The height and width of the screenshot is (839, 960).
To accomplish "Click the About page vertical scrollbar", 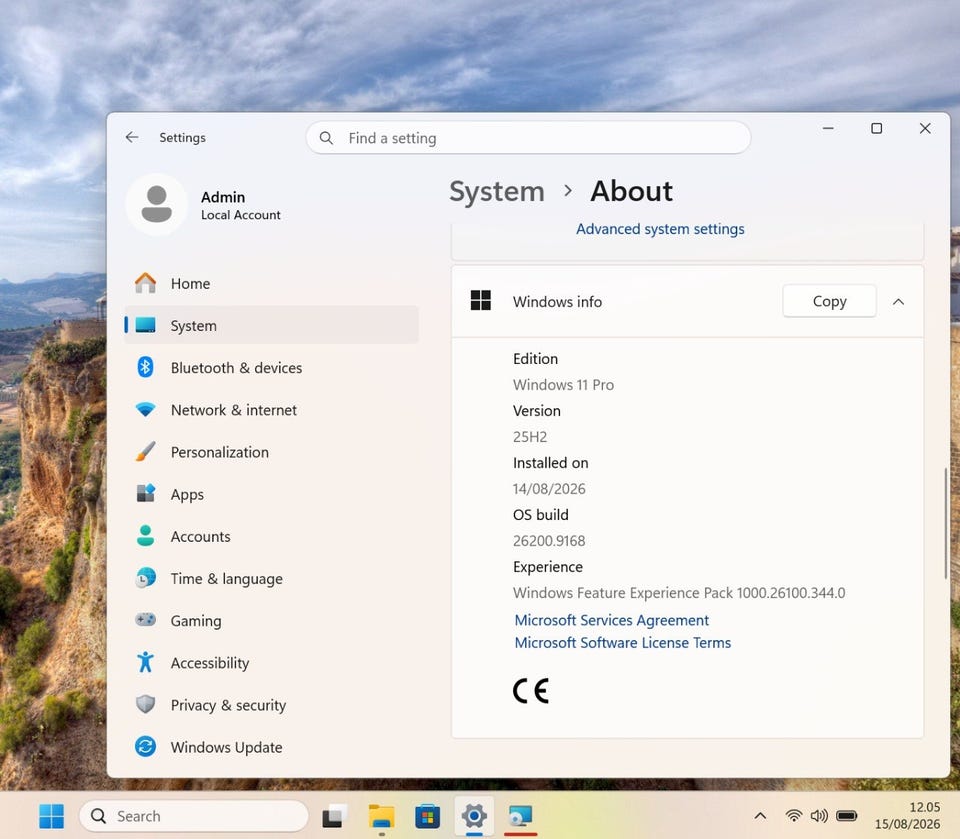I will click(x=945, y=524).
